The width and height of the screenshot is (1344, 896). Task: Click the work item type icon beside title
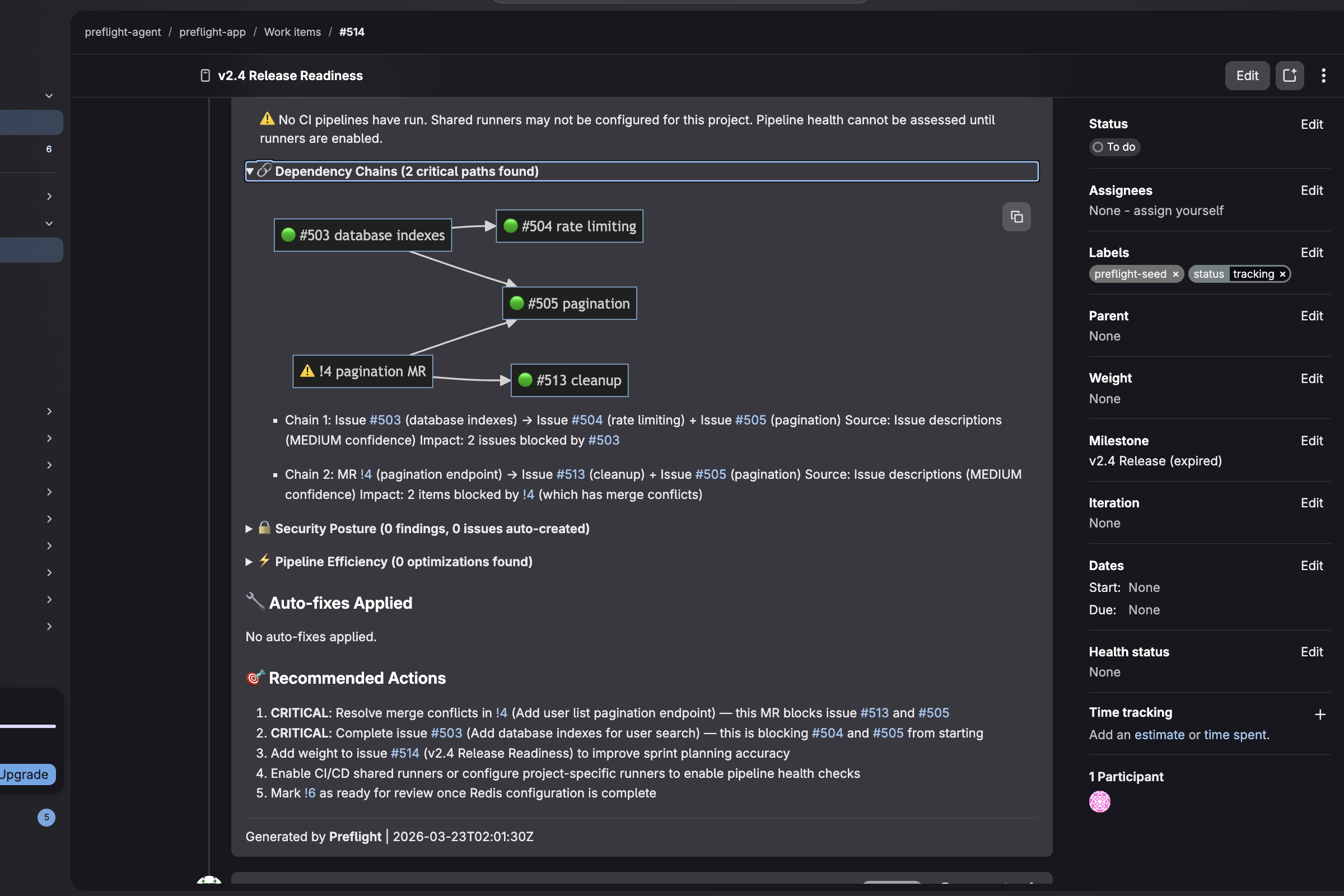tap(205, 76)
